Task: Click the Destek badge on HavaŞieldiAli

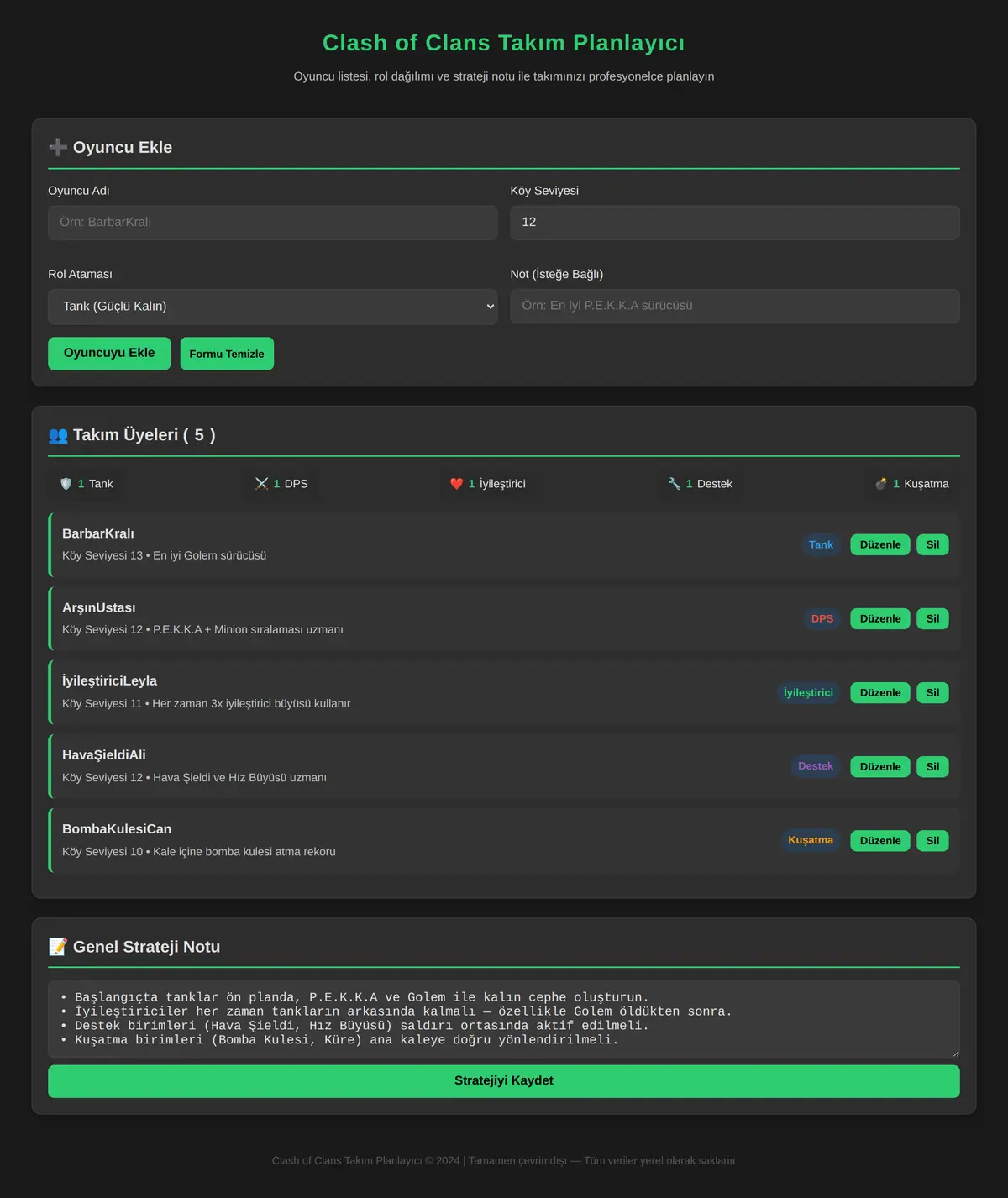Action: pyautogui.click(x=816, y=766)
